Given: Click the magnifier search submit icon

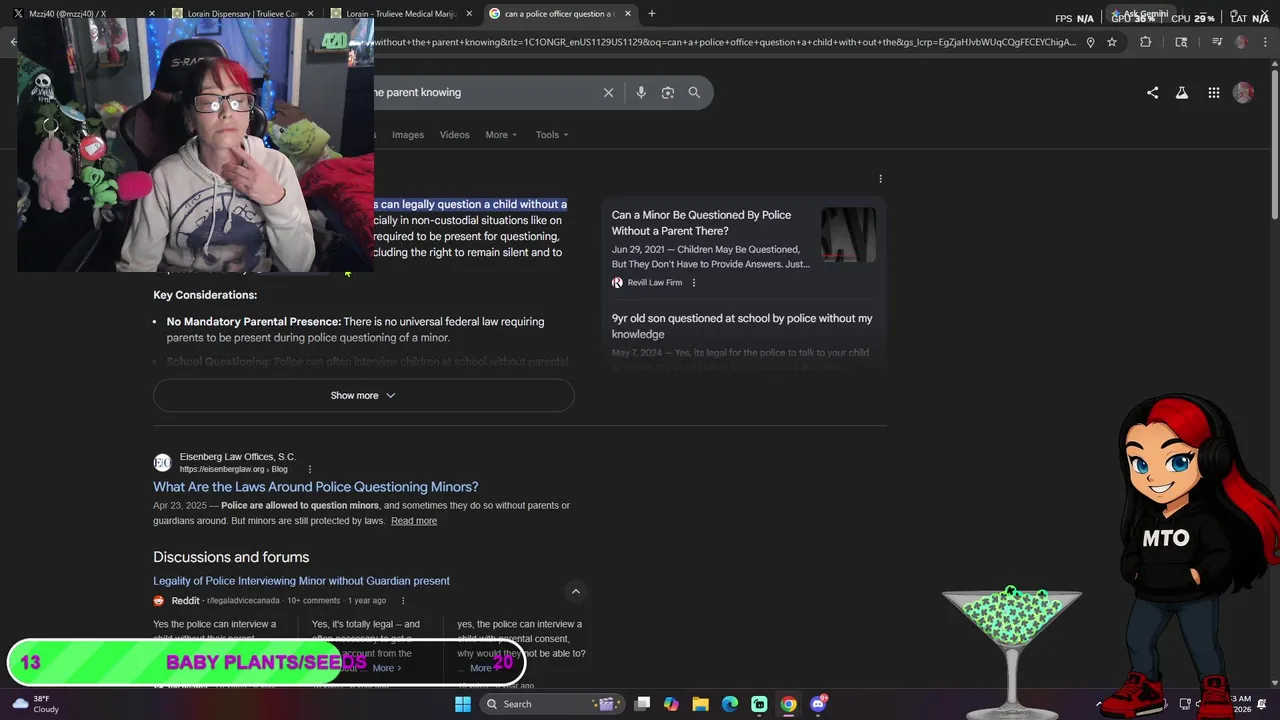Looking at the screenshot, I should (x=694, y=92).
